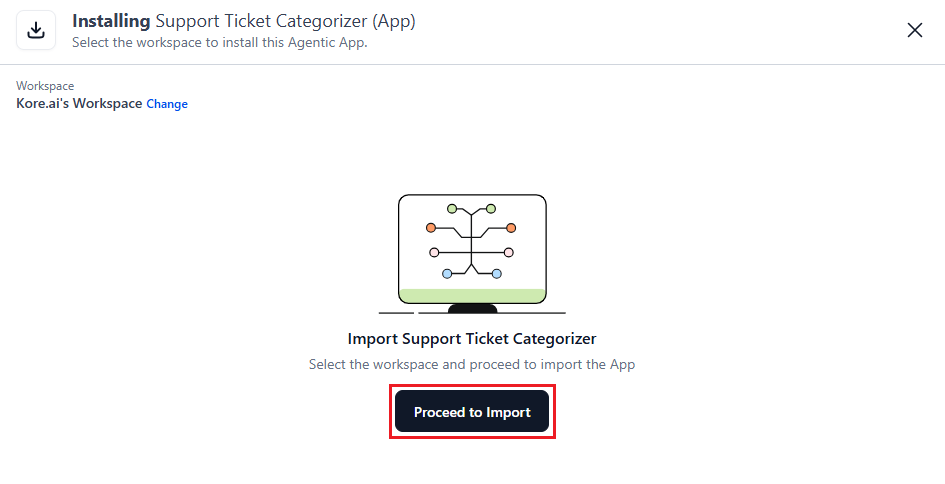Click the workflow monitor illustration
Viewport: 945px width, 484px height.
point(472,250)
